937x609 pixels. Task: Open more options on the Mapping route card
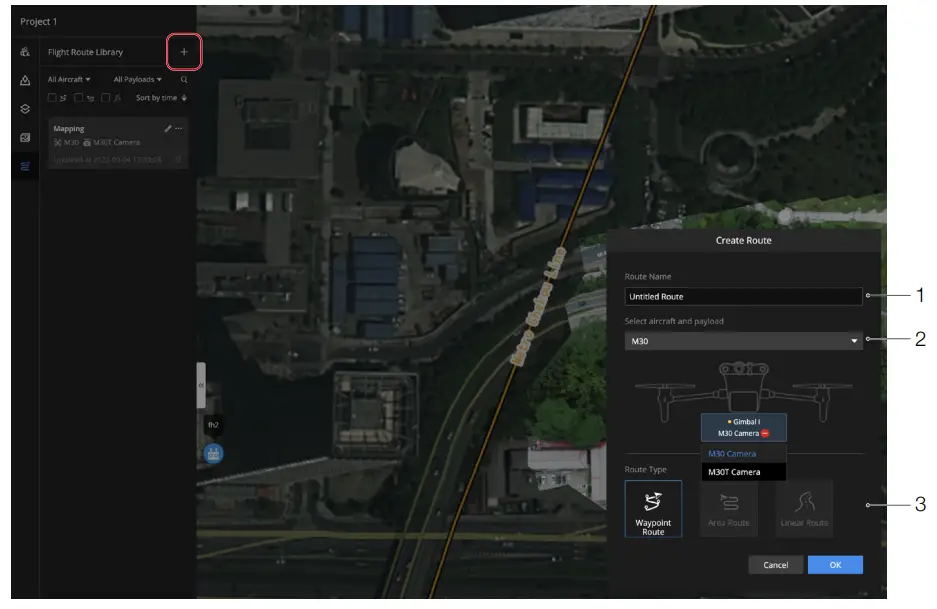[x=179, y=127]
